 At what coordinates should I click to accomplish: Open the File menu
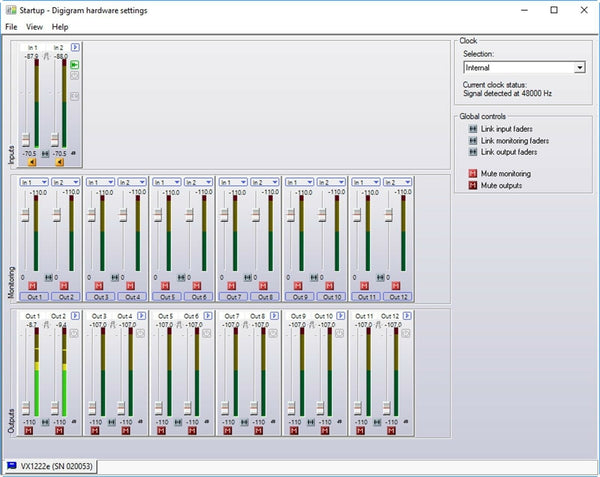click(11, 27)
